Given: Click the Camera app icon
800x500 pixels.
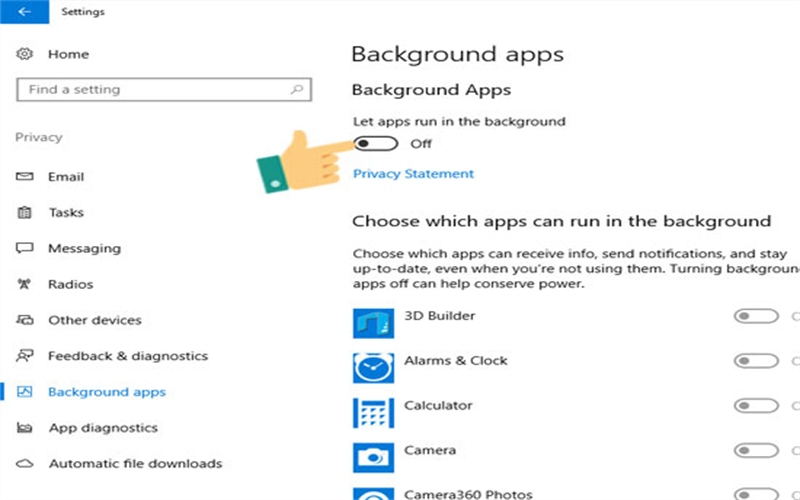Looking at the screenshot, I should (x=373, y=458).
